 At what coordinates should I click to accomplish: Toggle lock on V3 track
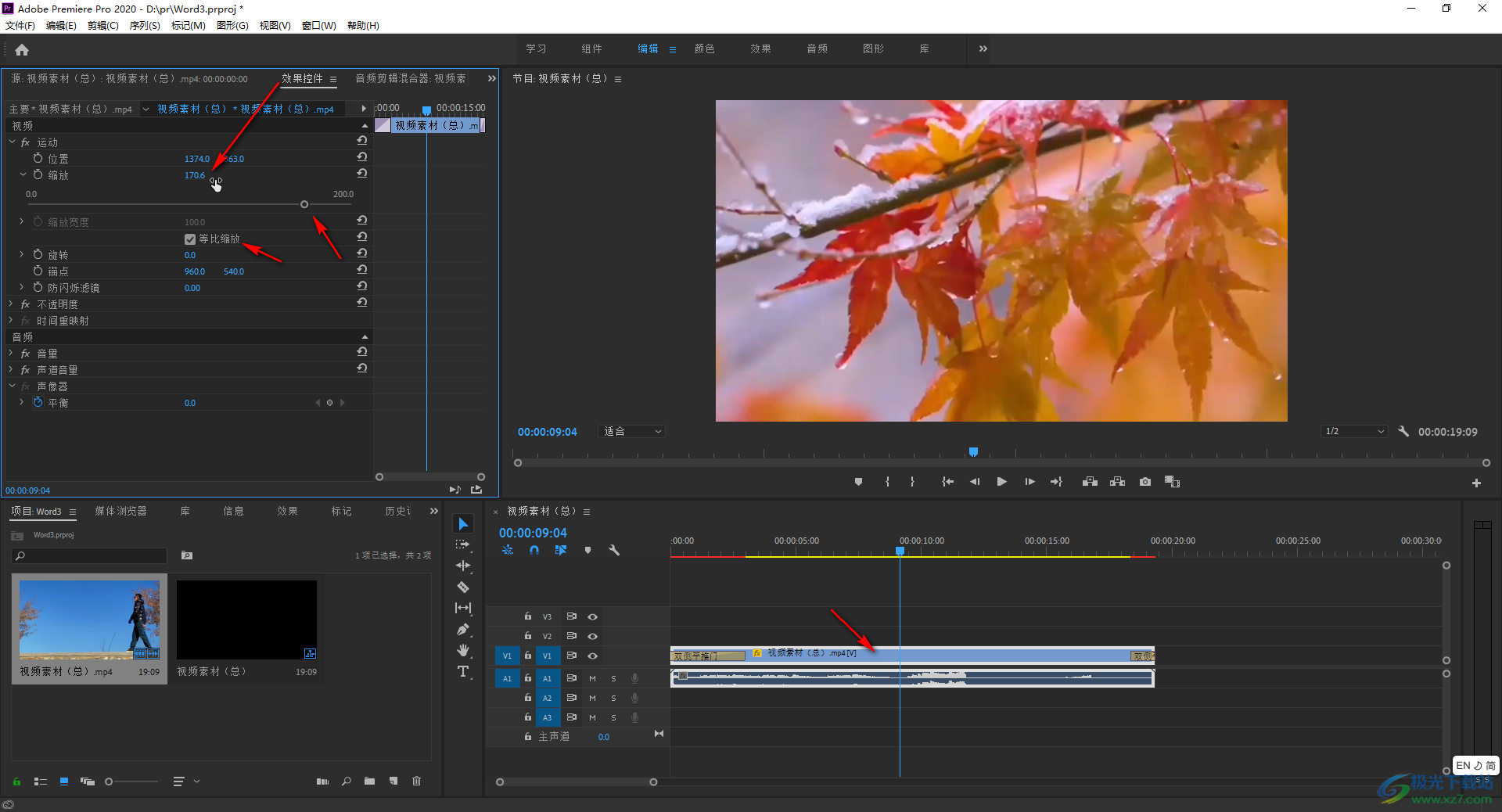pos(528,616)
